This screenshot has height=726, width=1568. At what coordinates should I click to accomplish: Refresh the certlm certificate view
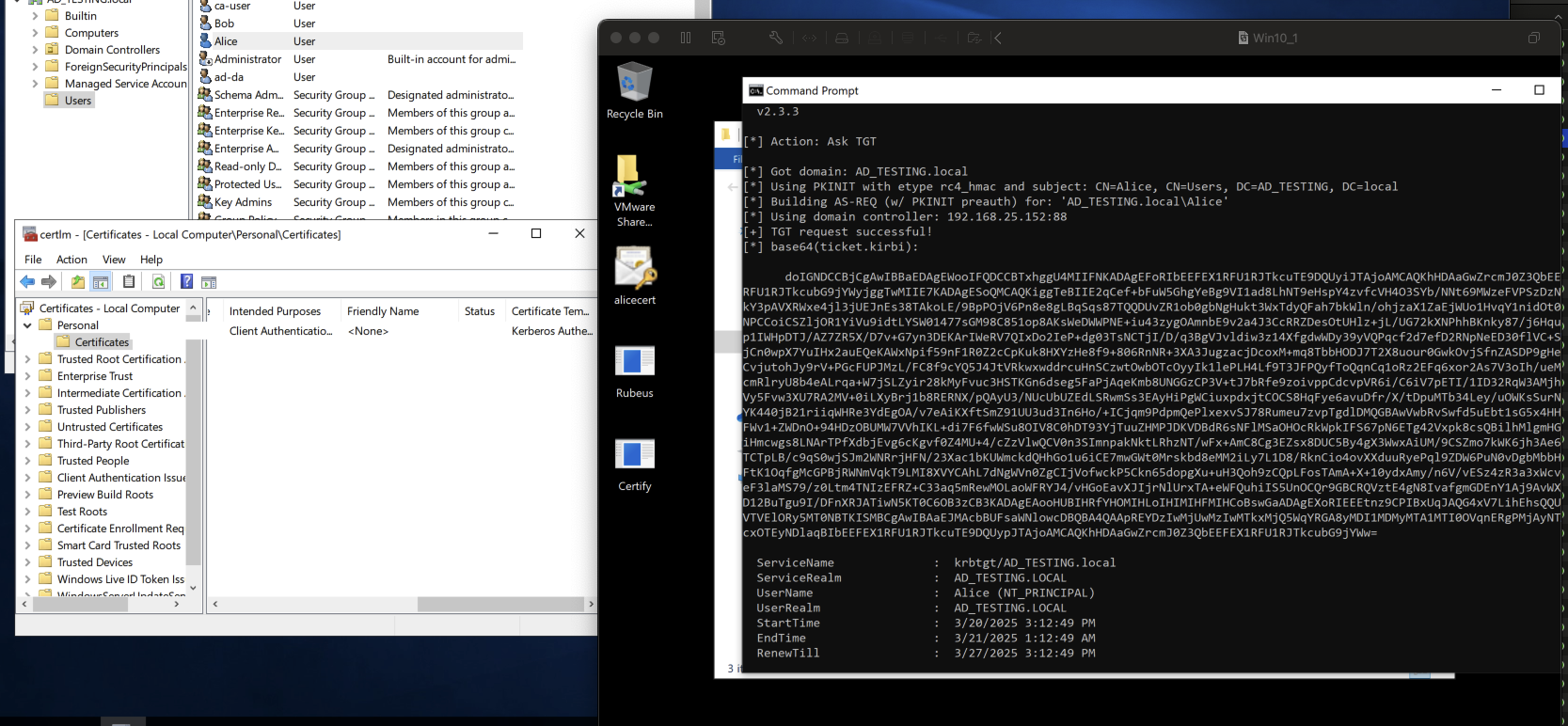click(x=158, y=281)
